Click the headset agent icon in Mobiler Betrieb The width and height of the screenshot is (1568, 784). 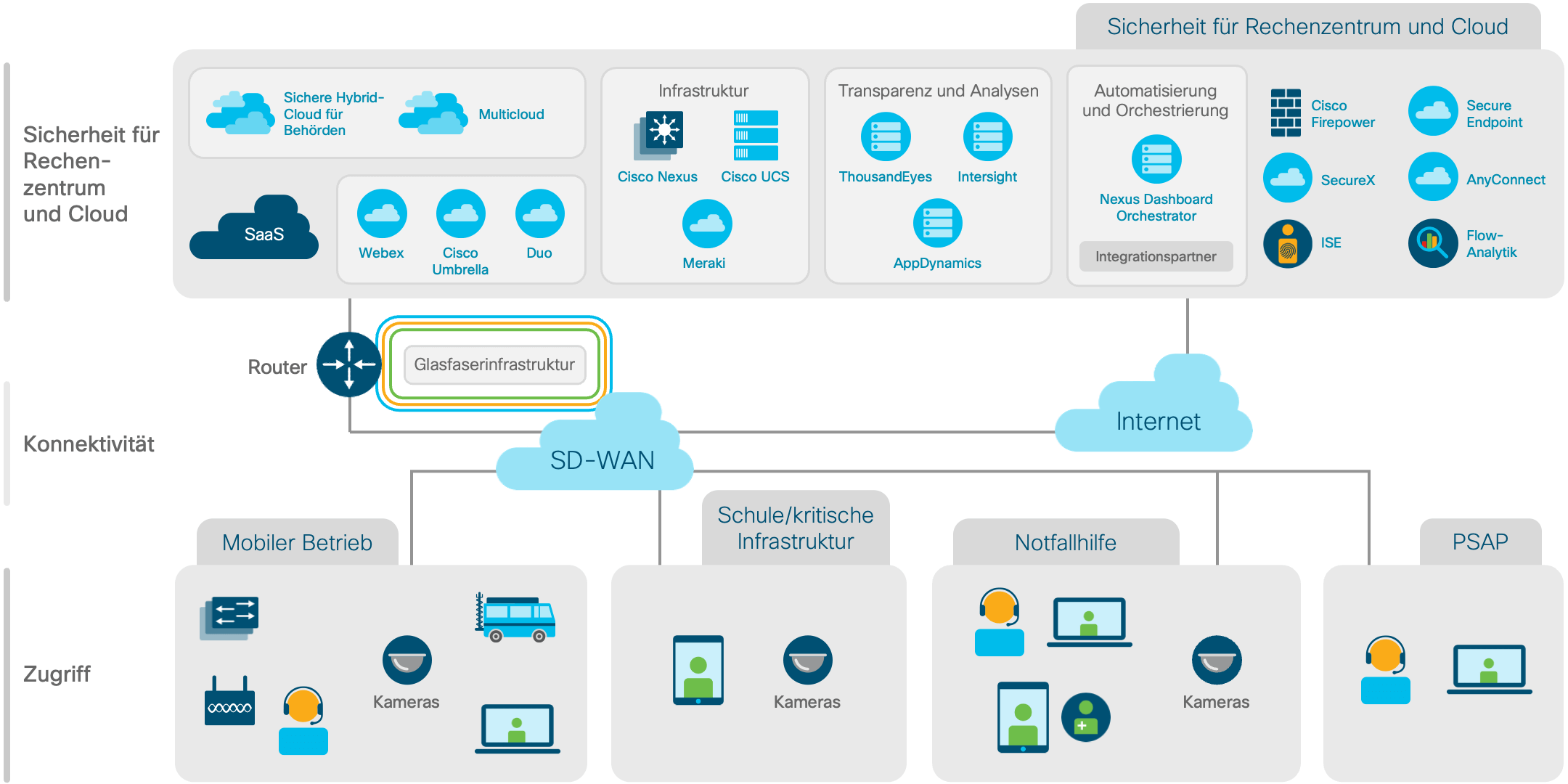[x=303, y=721]
